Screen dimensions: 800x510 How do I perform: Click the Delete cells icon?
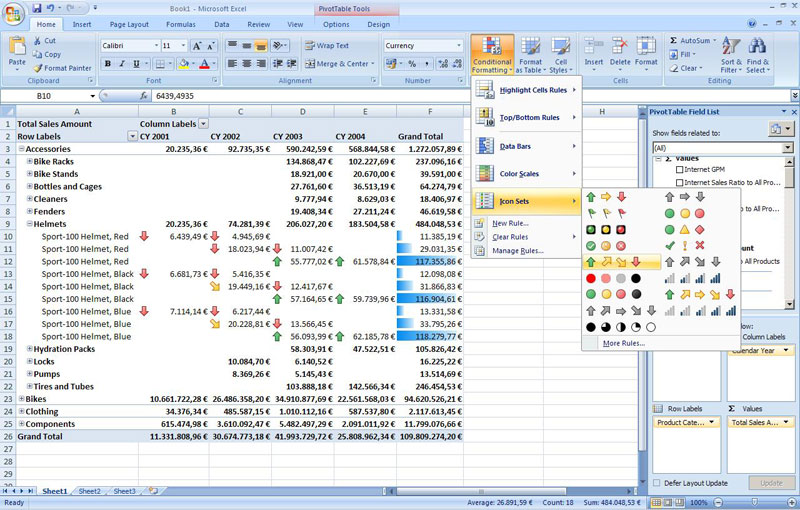[620, 46]
